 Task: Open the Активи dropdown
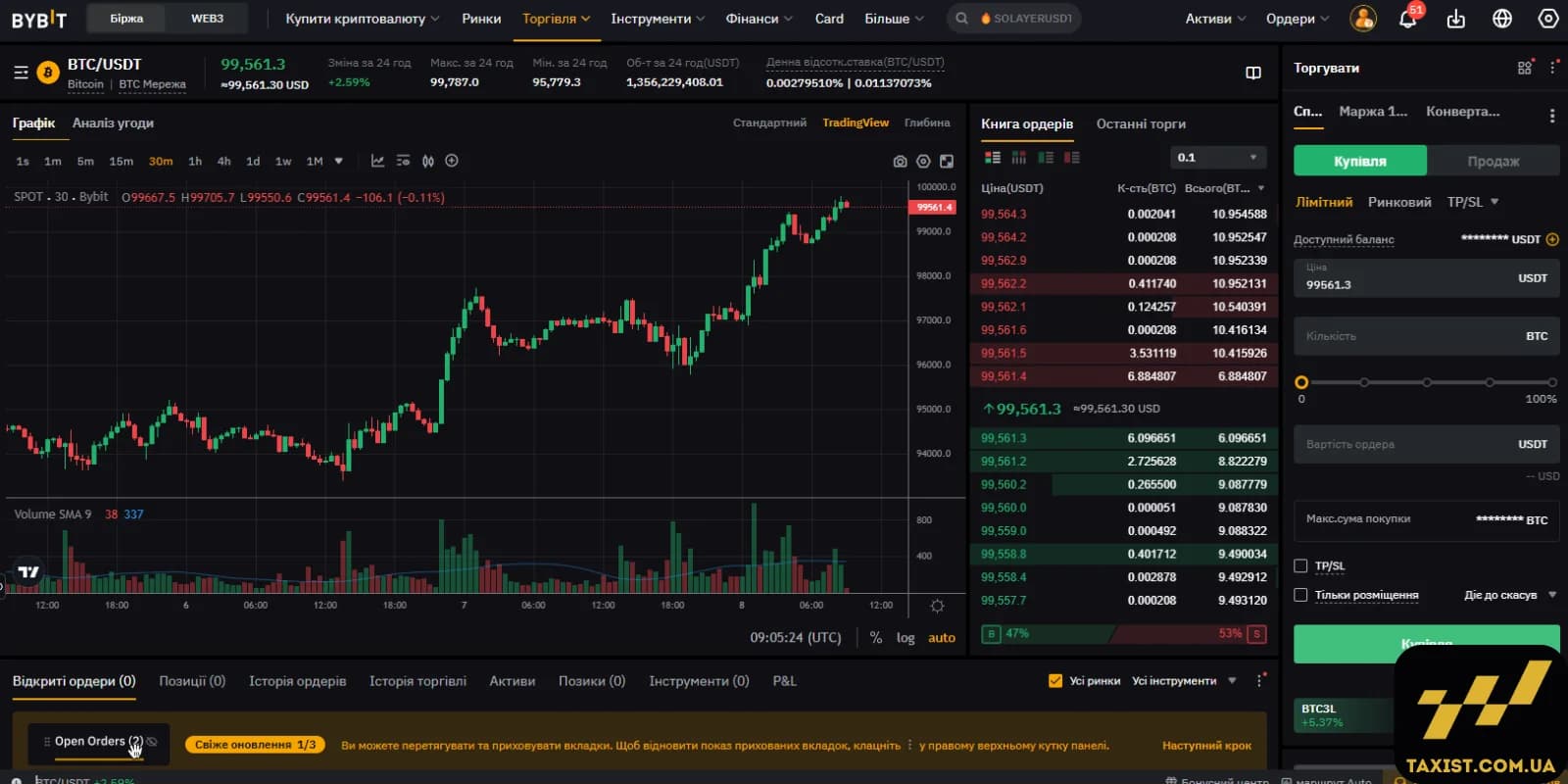click(1215, 19)
